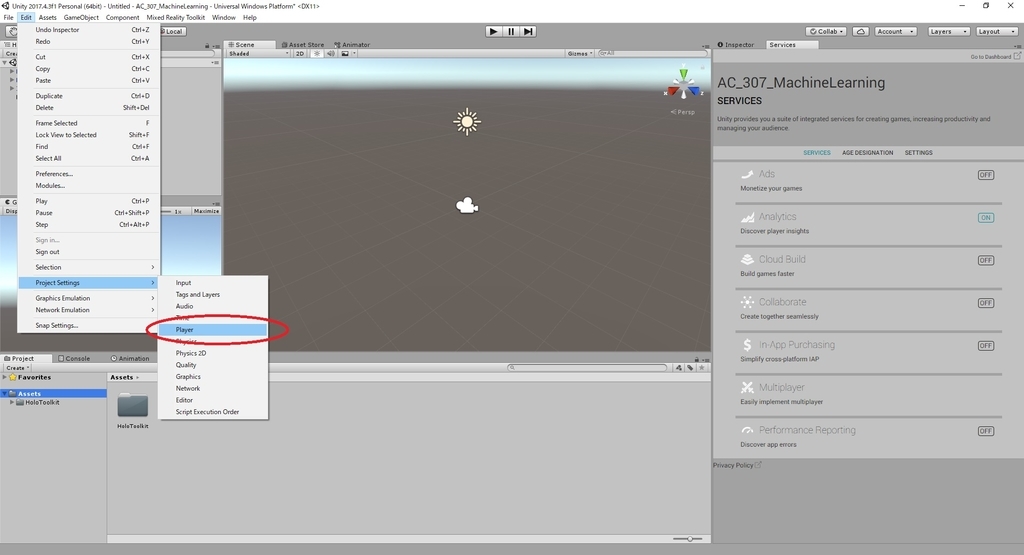The height and width of the screenshot is (555, 1024).
Task: Open AGE DESIGNATION services section
Action: point(867,153)
